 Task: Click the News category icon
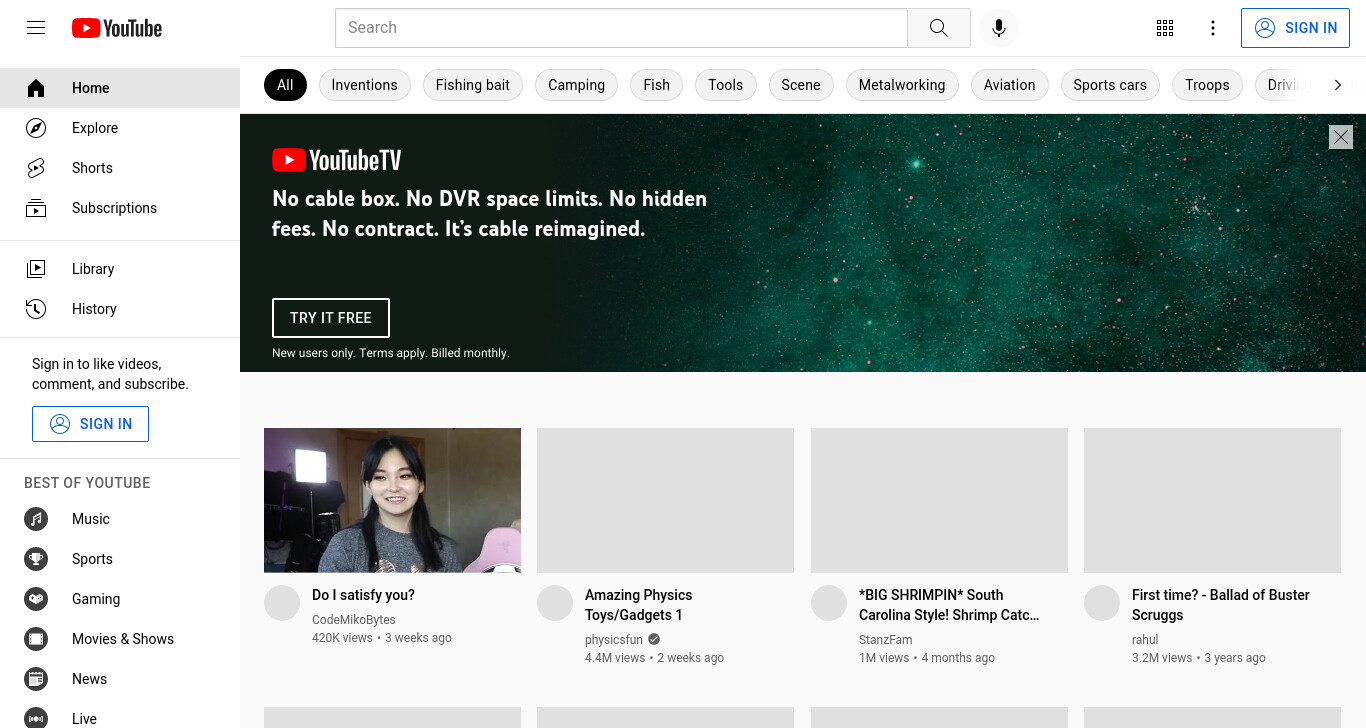tap(36, 679)
